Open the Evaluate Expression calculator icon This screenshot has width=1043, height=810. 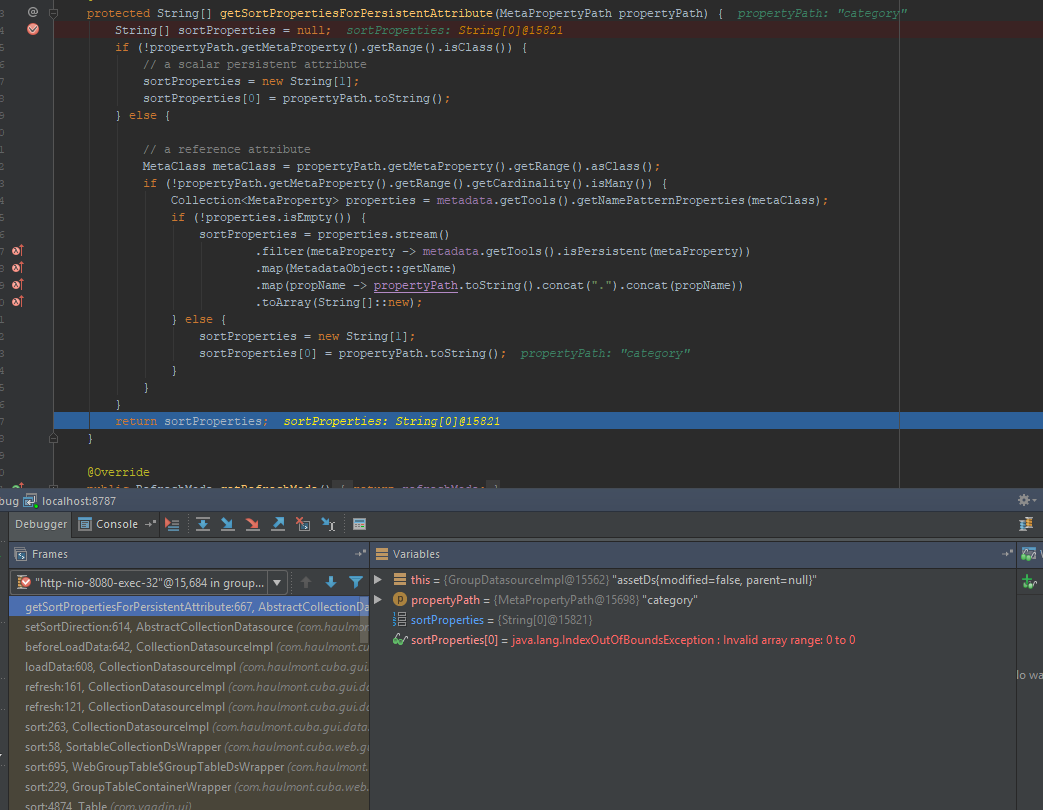click(x=359, y=525)
